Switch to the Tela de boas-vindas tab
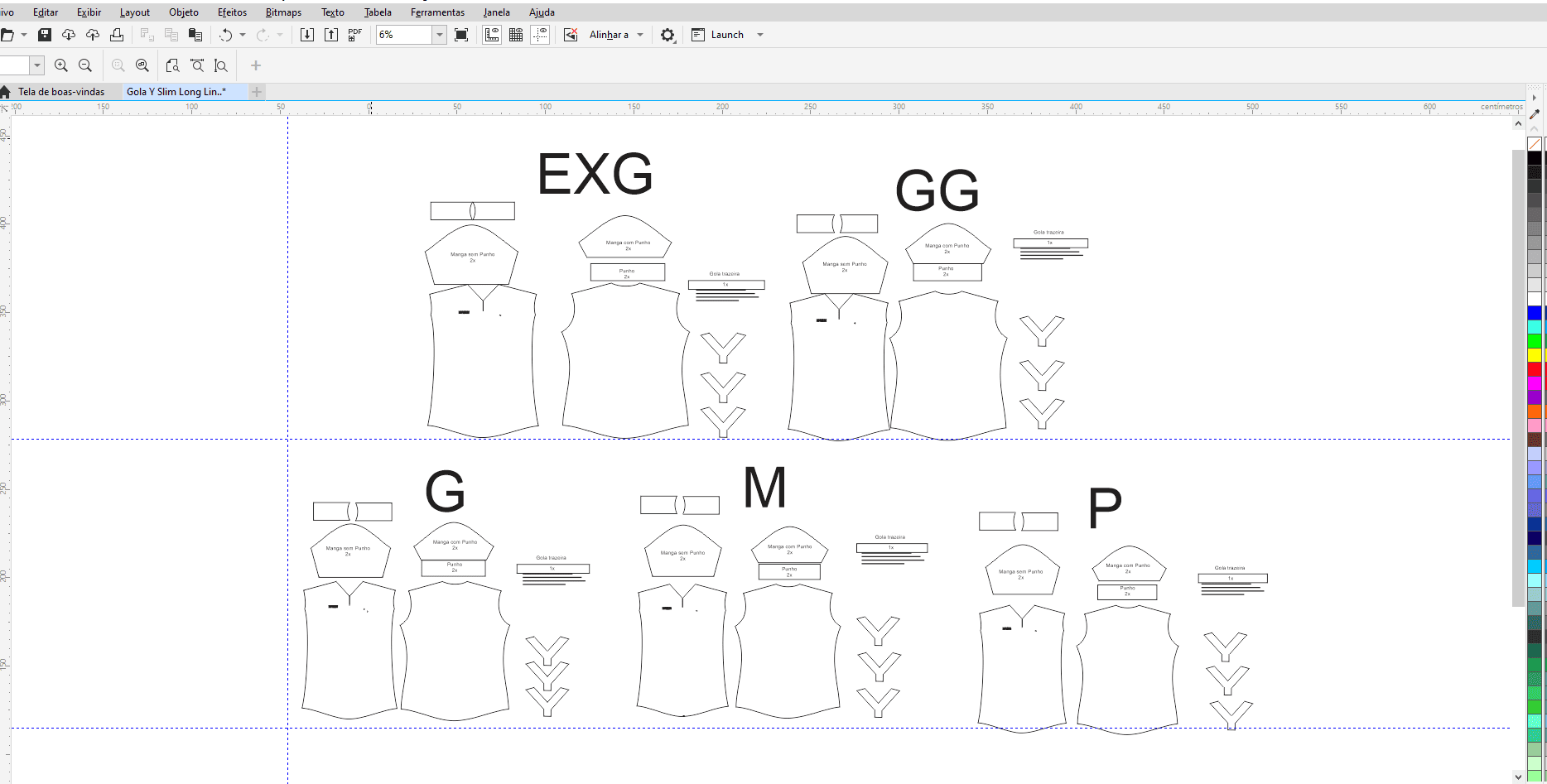Image resolution: width=1547 pixels, height=784 pixels. (x=61, y=92)
